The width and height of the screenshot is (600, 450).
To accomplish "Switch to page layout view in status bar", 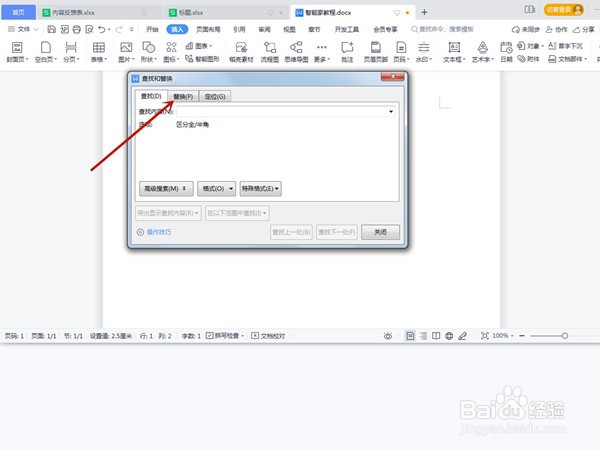I will 410,336.
